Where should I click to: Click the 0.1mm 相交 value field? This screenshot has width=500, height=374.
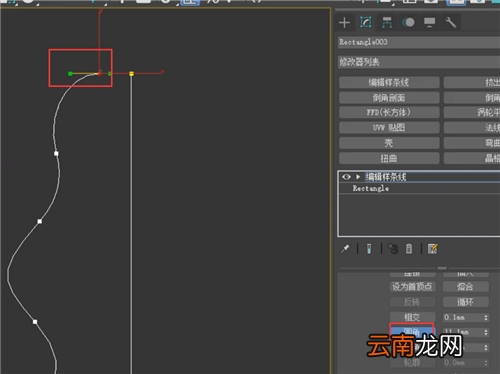(463, 317)
